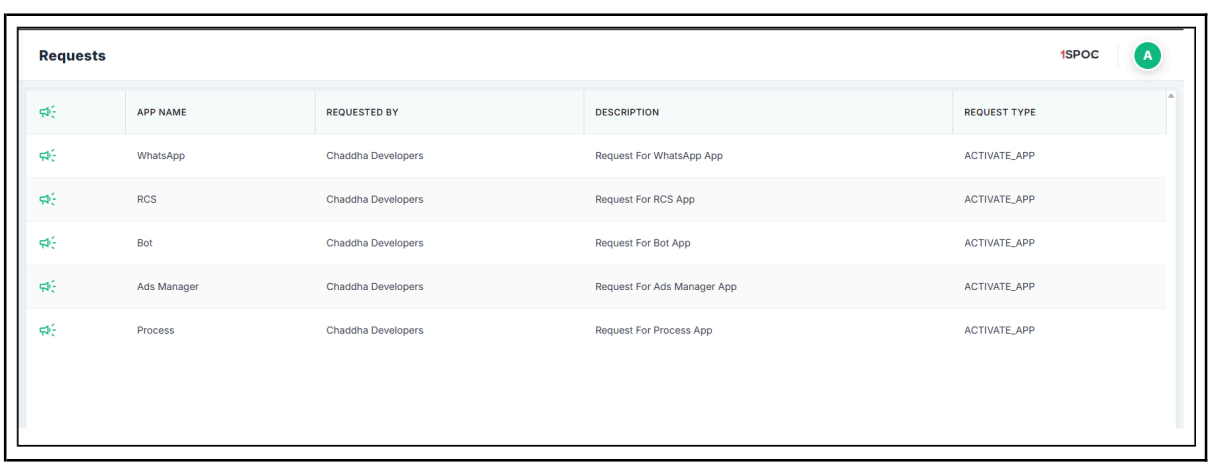Click 'Request For RCS App' description

click(645, 199)
